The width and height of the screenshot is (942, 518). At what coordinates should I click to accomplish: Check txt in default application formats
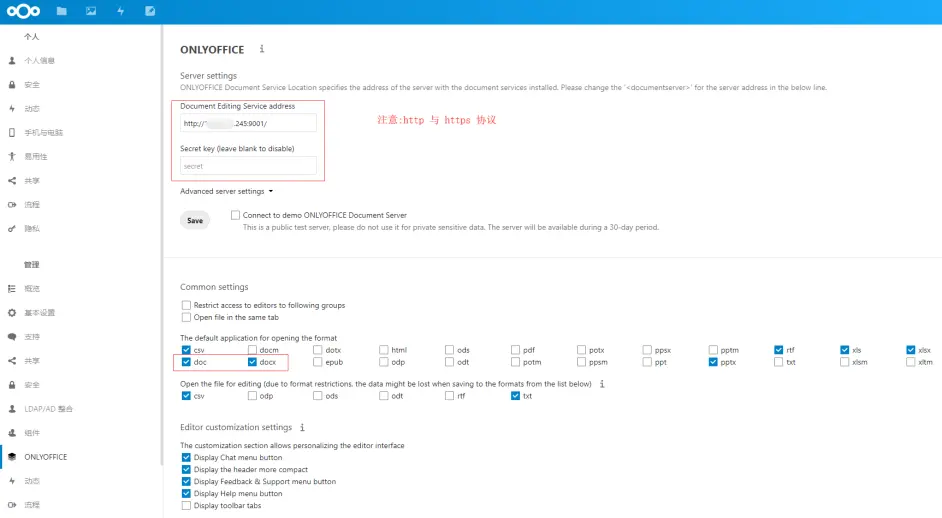(x=779, y=362)
